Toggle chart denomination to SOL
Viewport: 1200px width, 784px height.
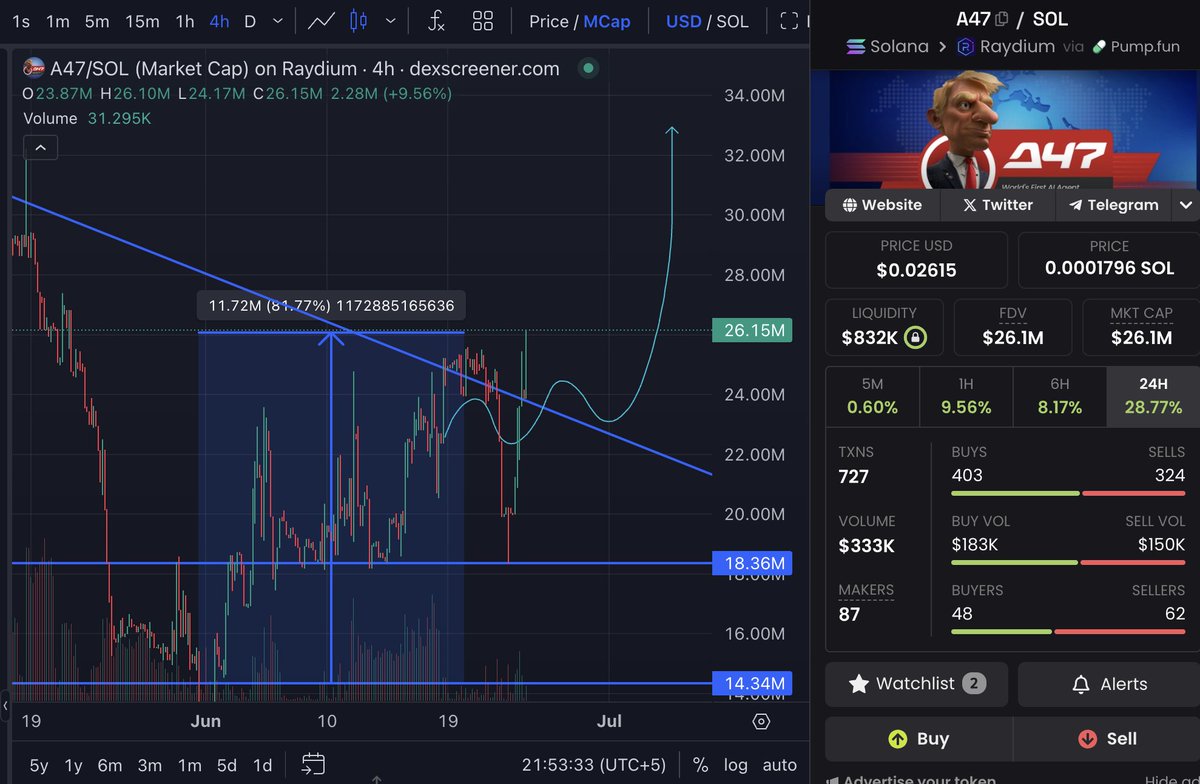click(x=732, y=21)
